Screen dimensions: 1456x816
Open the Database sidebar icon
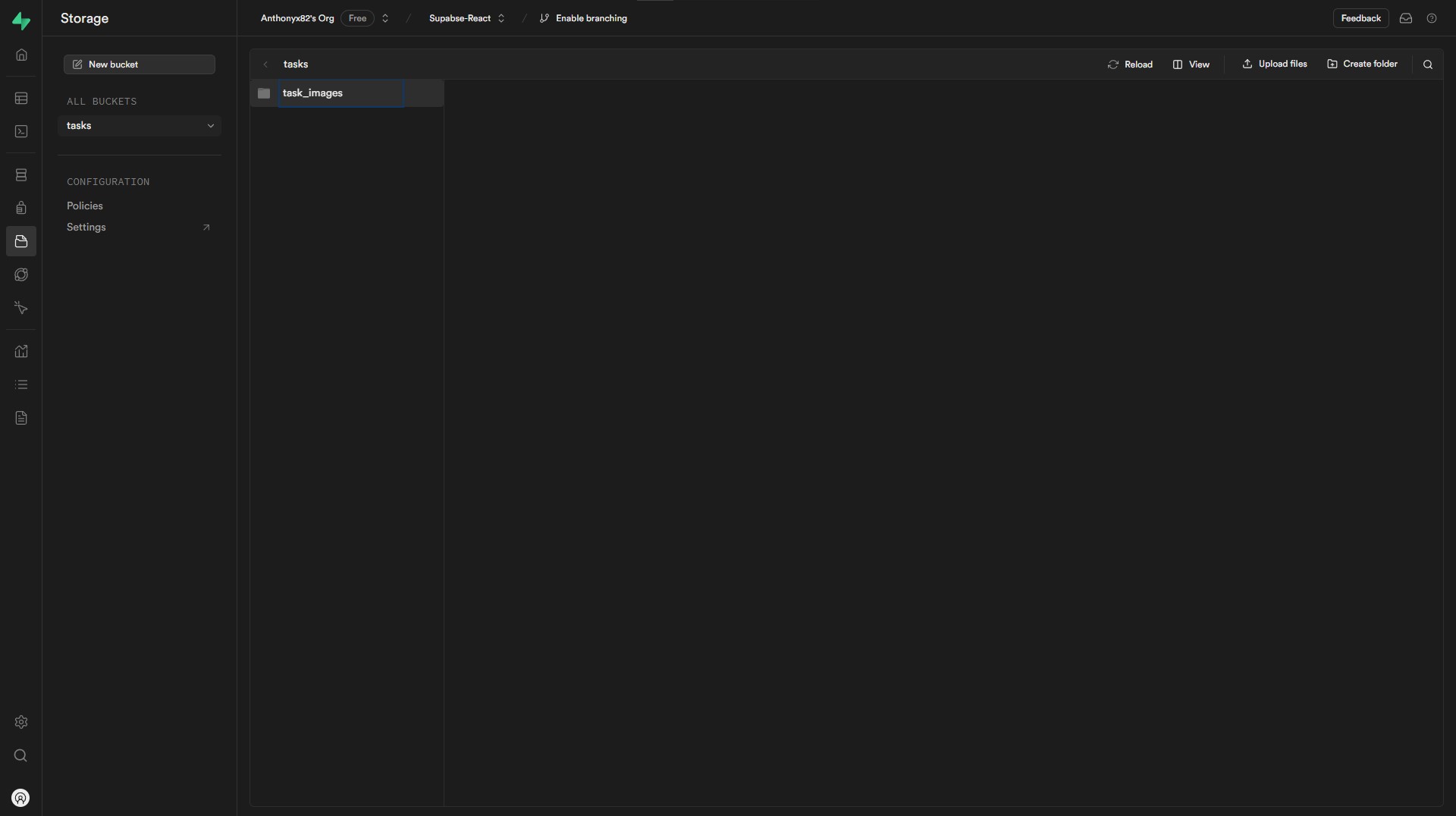21,175
